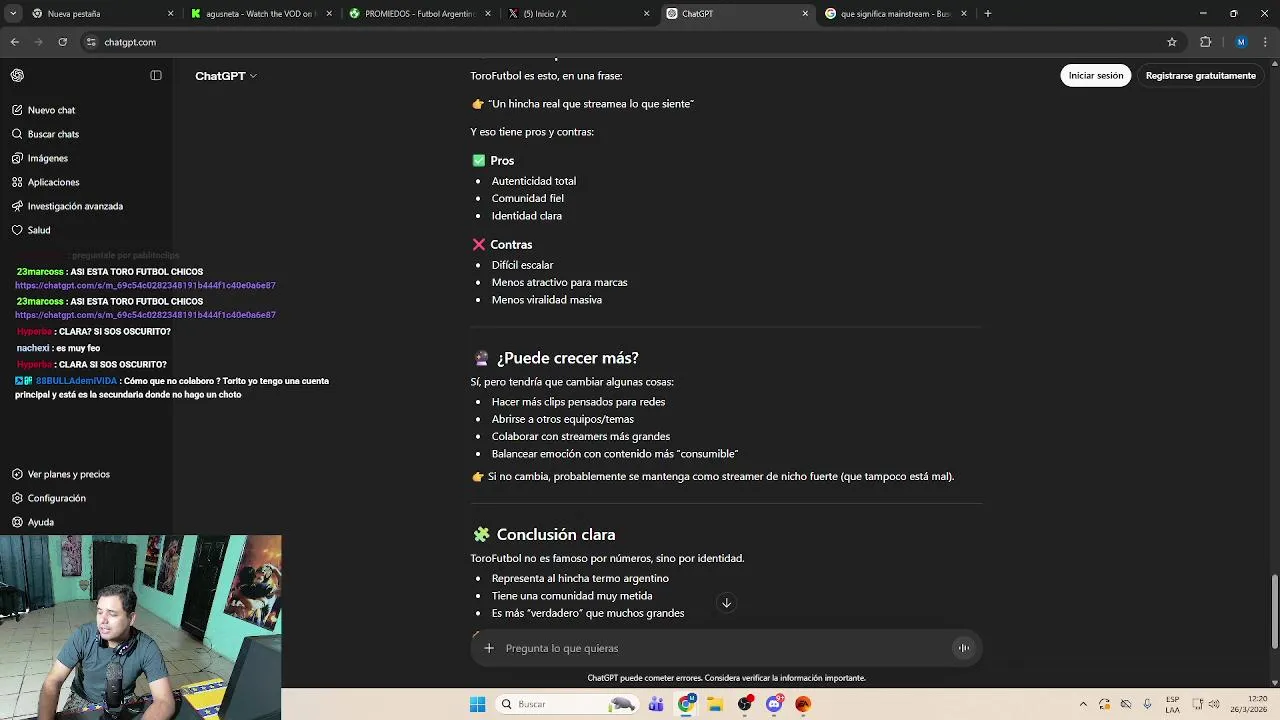
Task: Click the Ayuda icon
Action: coord(17,522)
